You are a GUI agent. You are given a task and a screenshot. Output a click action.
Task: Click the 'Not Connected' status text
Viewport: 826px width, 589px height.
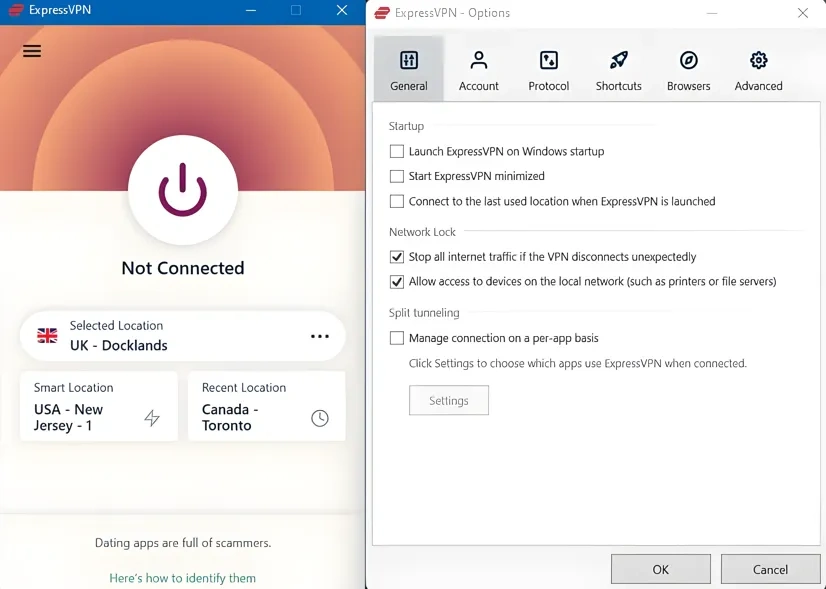click(183, 268)
